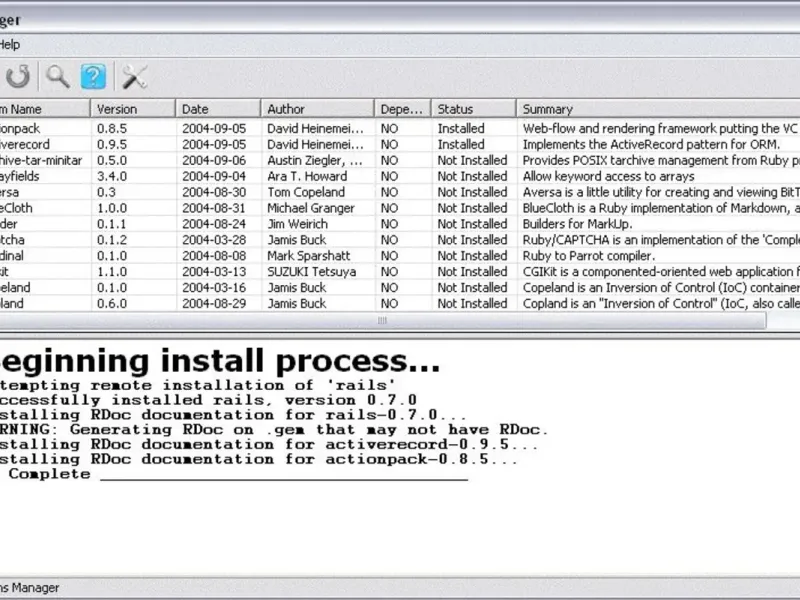
Task: Click the 'Beginning install process...' heading
Action: coord(219,361)
